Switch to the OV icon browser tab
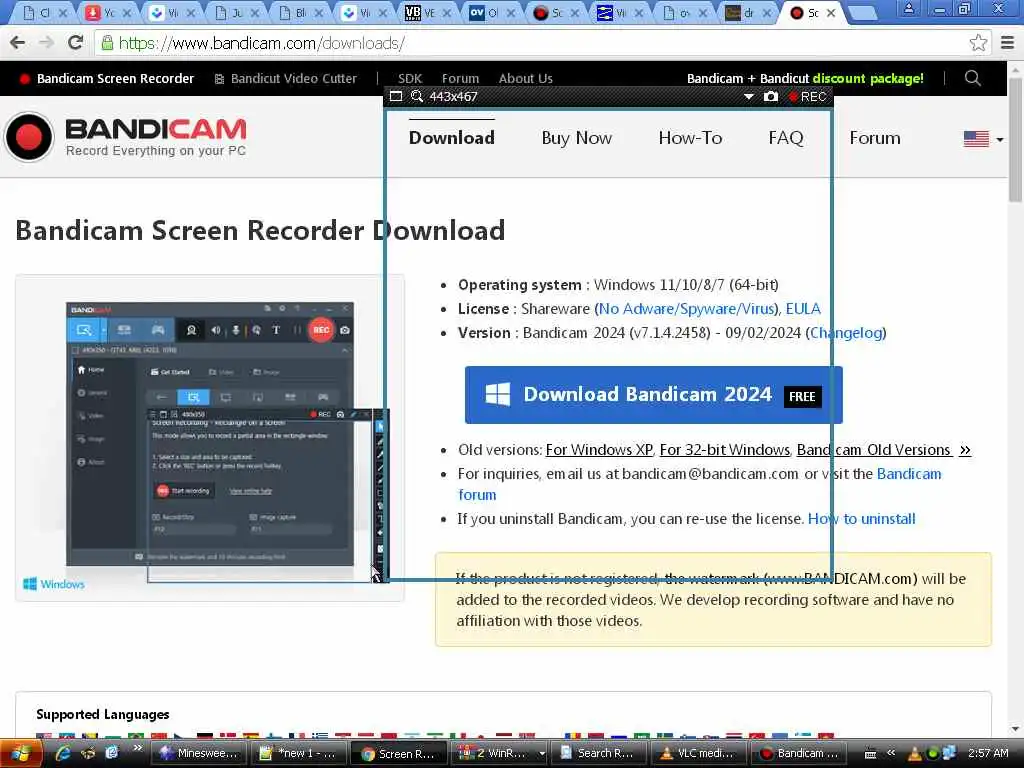Viewport: 1024px width, 768px height. (490, 12)
